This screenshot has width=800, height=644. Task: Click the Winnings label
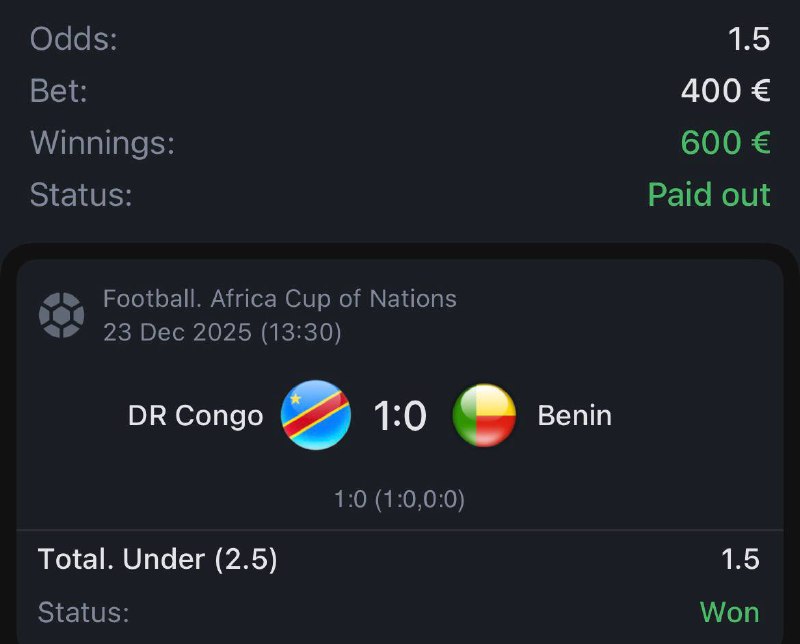point(102,143)
